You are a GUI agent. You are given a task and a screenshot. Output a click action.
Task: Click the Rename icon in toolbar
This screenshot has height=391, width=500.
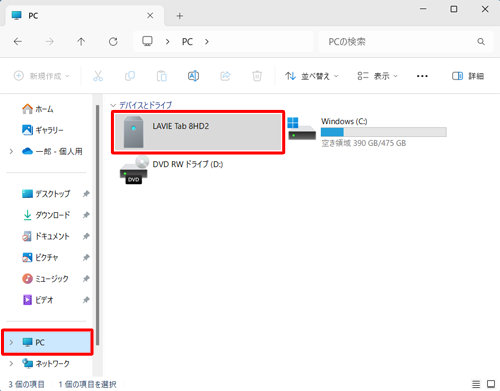point(193,76)
